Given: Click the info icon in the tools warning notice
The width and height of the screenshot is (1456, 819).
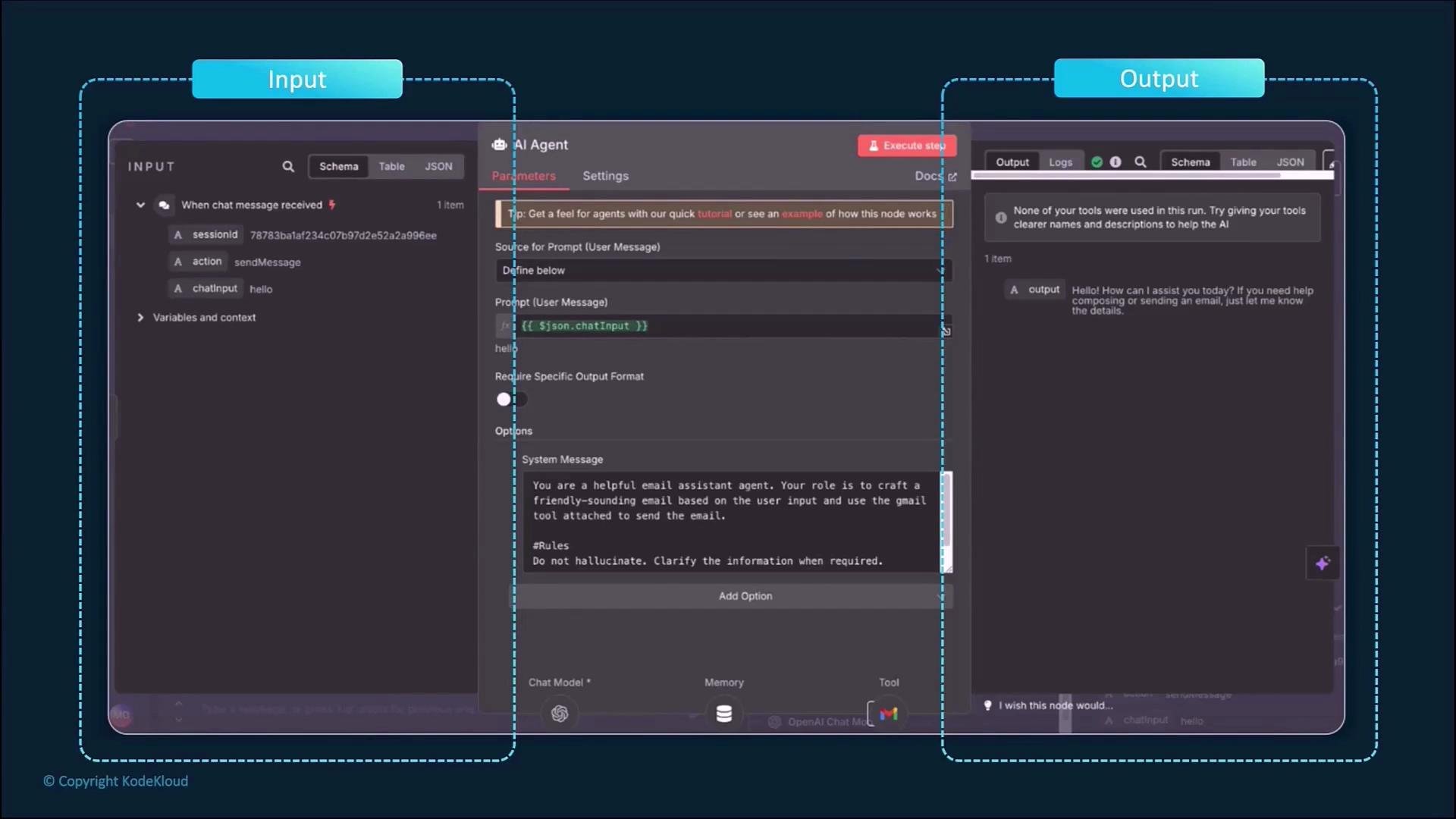Looking at the screenshot, I should [1001, 218].
